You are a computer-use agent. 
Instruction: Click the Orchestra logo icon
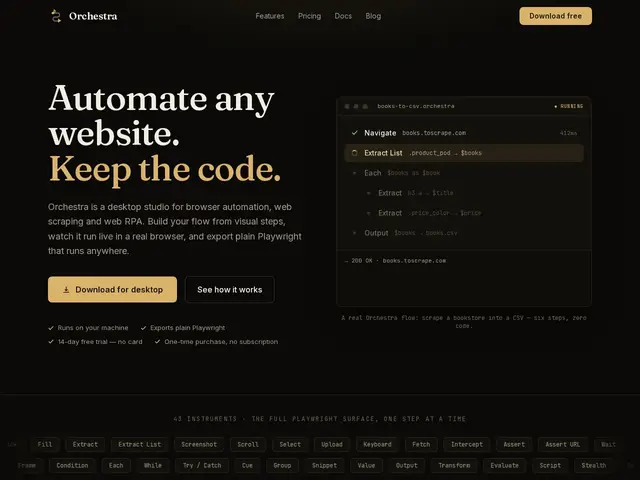point(56,16)
